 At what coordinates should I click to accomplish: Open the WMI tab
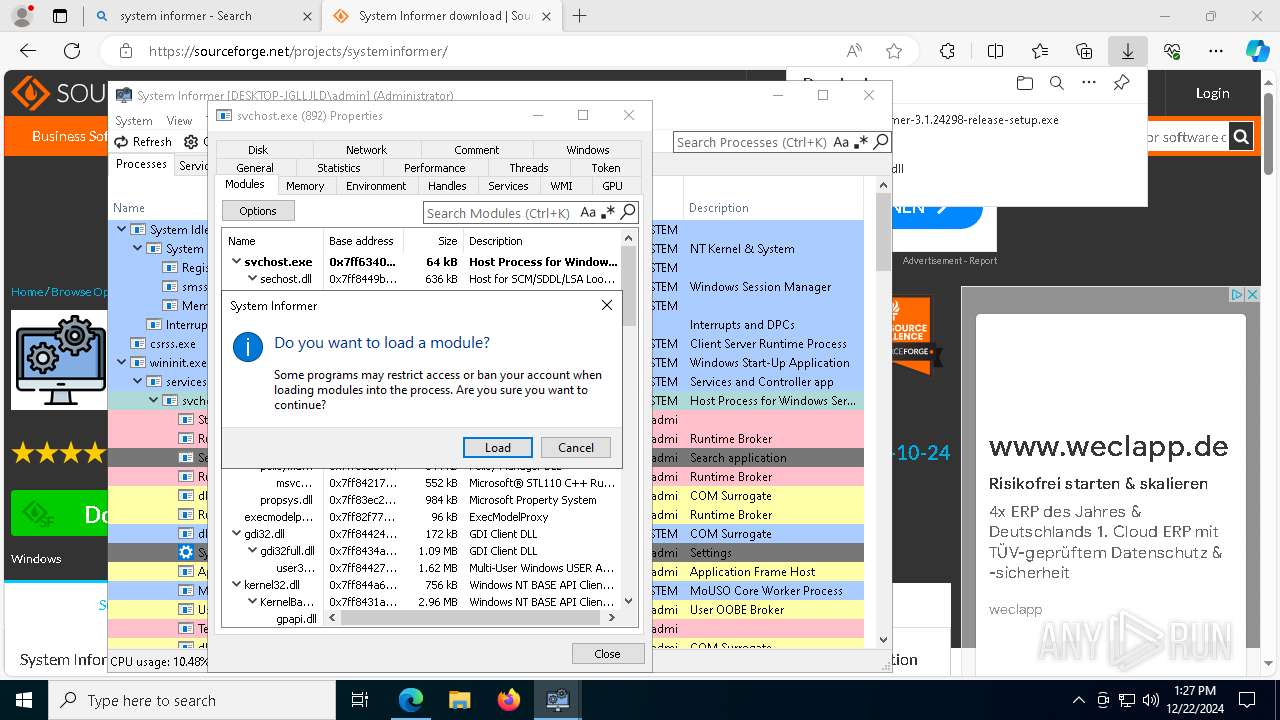click(x=562, y=185)
